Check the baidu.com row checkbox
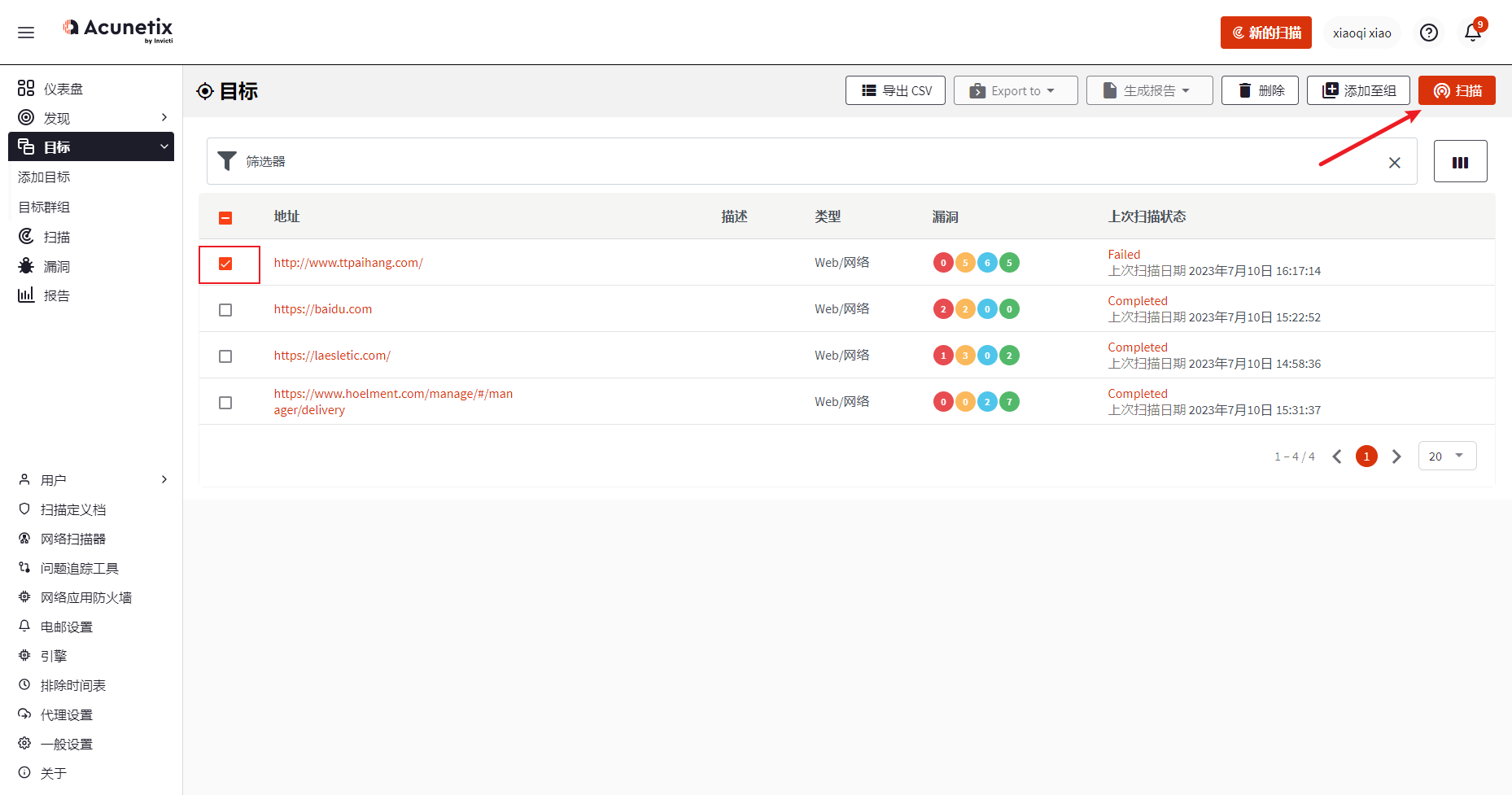 tap(225, 310)
